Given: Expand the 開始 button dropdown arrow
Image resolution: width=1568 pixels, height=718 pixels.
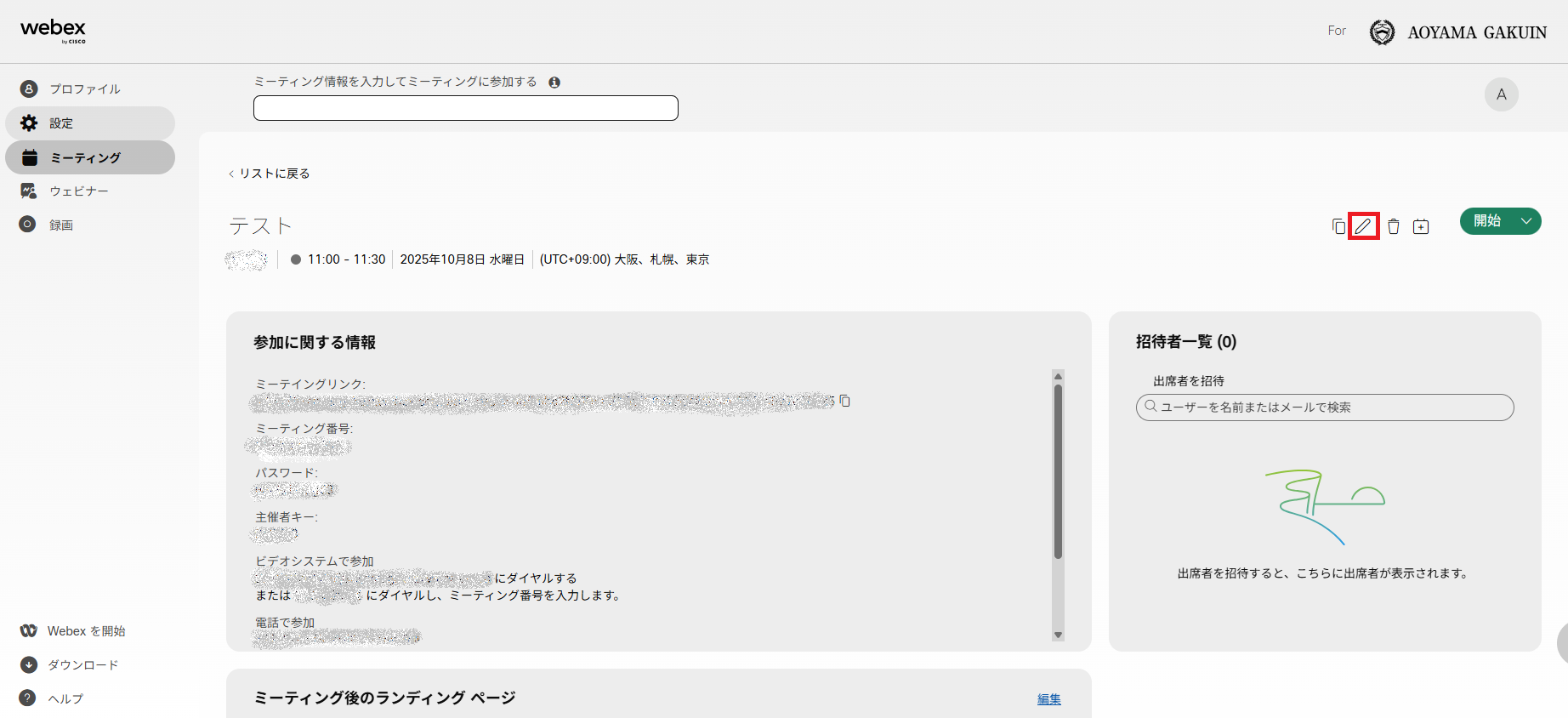Looking at the screenshot, I should [x=1526, y=221].
